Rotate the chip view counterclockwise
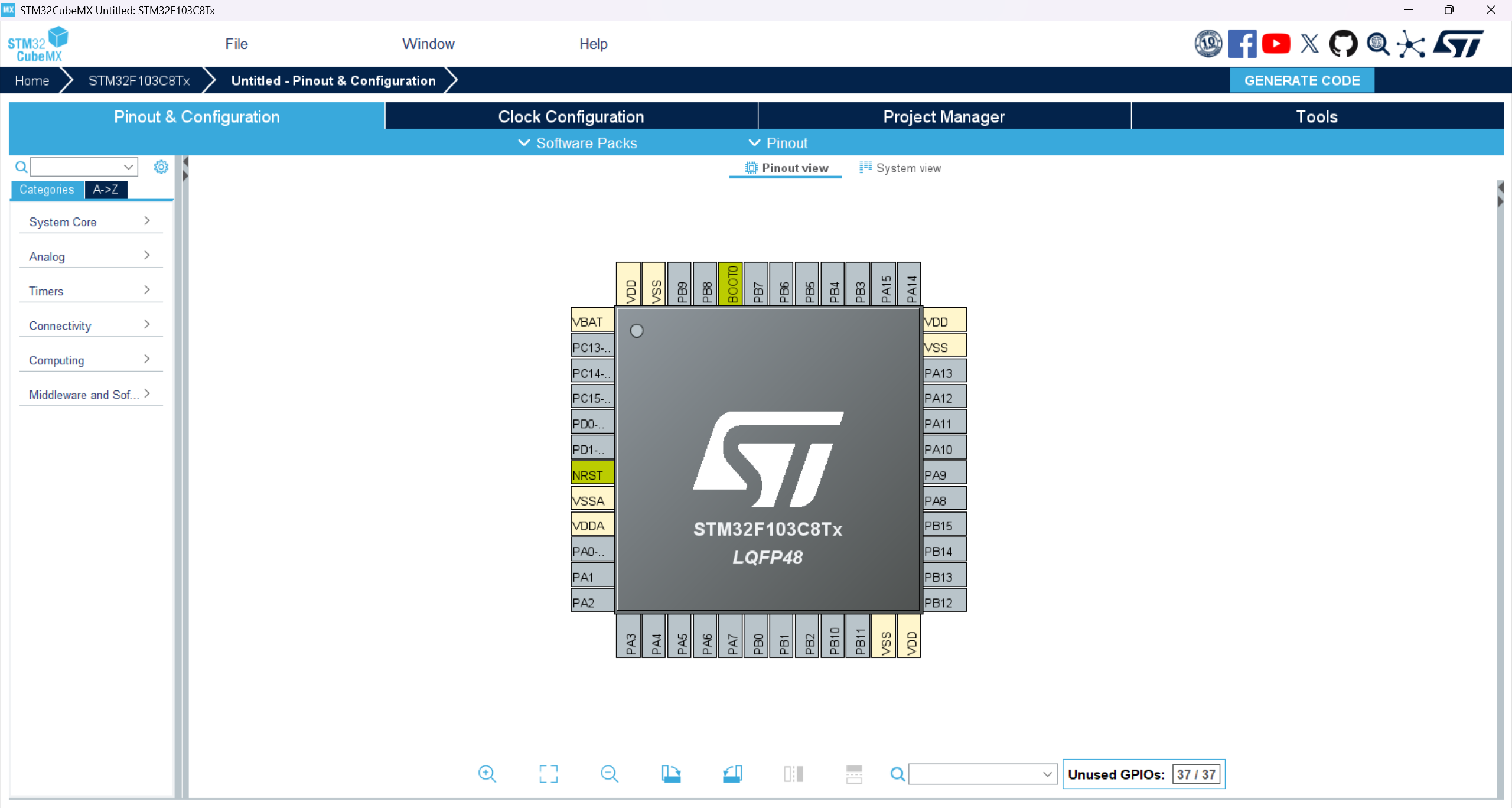 [732, 774]
